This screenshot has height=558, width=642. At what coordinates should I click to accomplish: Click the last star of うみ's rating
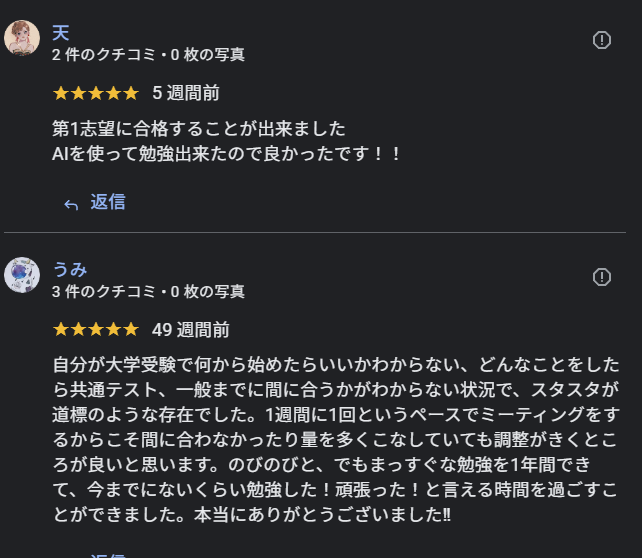129,329
